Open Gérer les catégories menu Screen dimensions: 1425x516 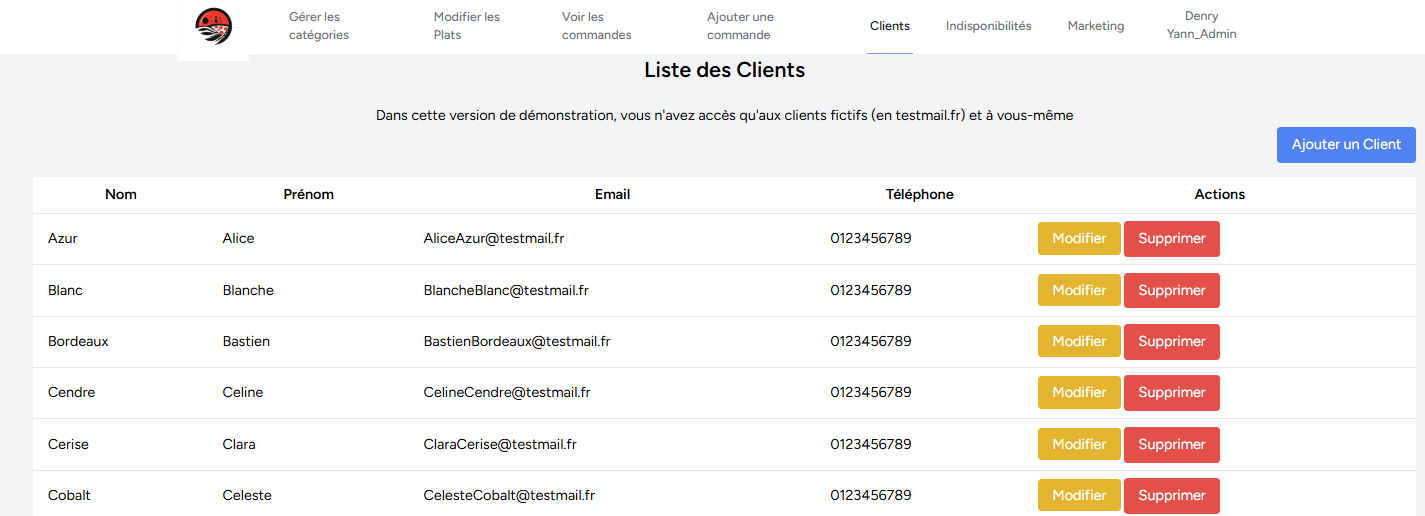(319, 26)
